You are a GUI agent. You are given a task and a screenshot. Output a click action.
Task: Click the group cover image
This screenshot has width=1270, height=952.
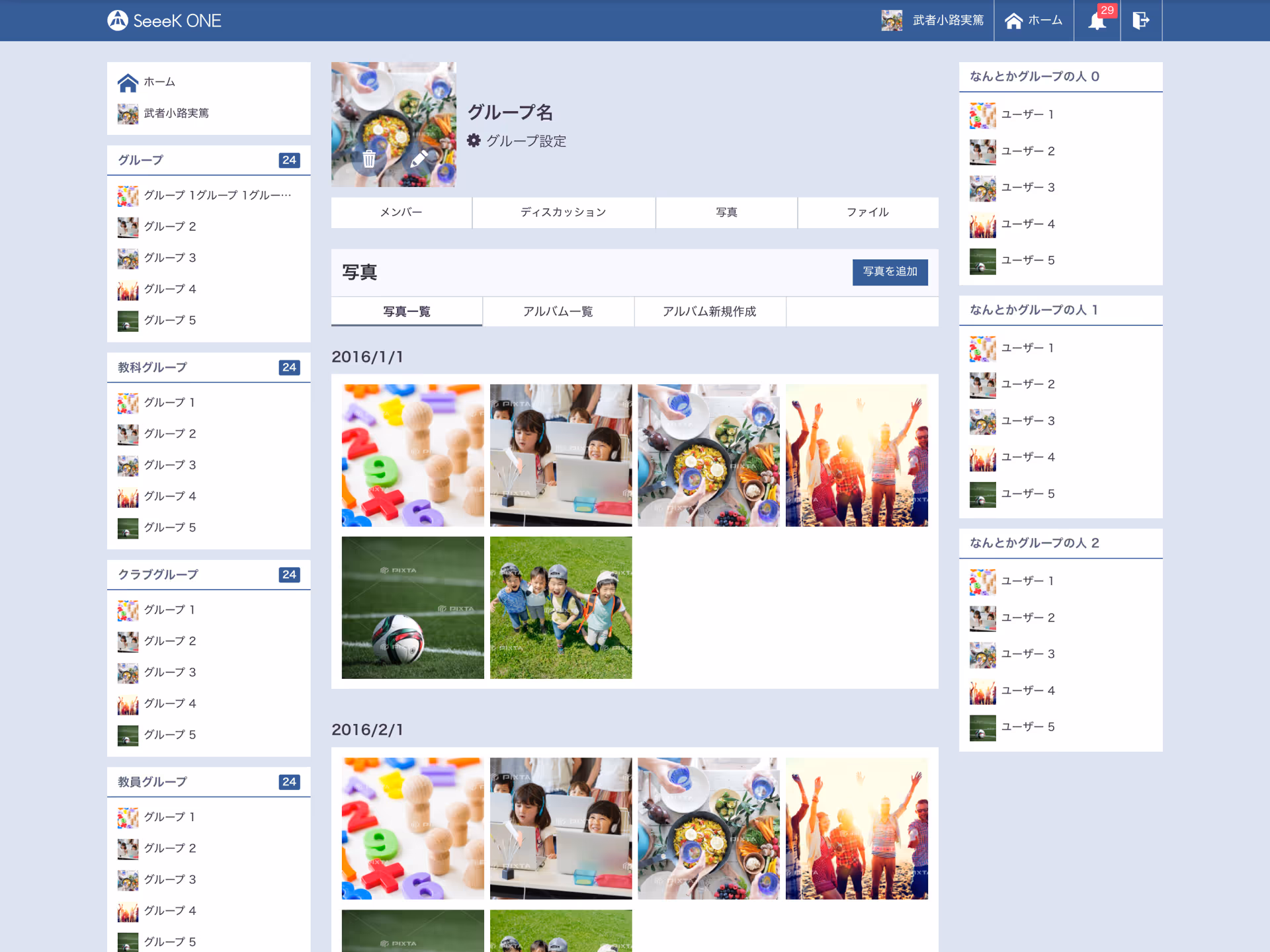coord(394,124)
